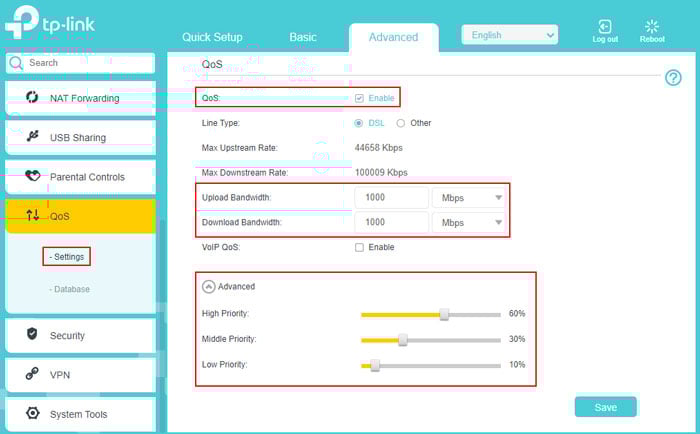Click the Middle Priority slider handle
Viewport: 700px width, 434px height.
(x=403, y=340)
